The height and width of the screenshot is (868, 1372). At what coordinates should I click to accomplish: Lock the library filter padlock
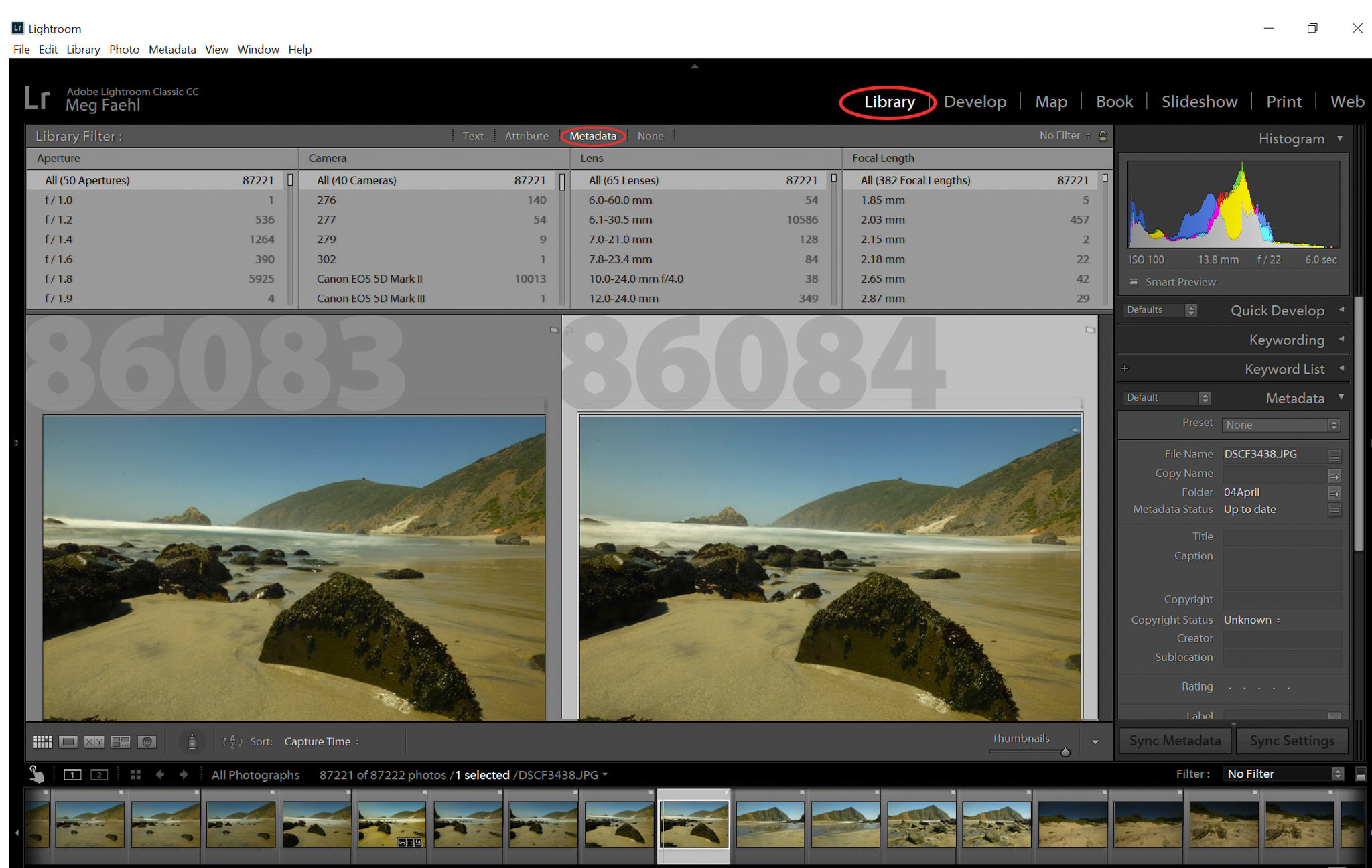(1103, 136)
